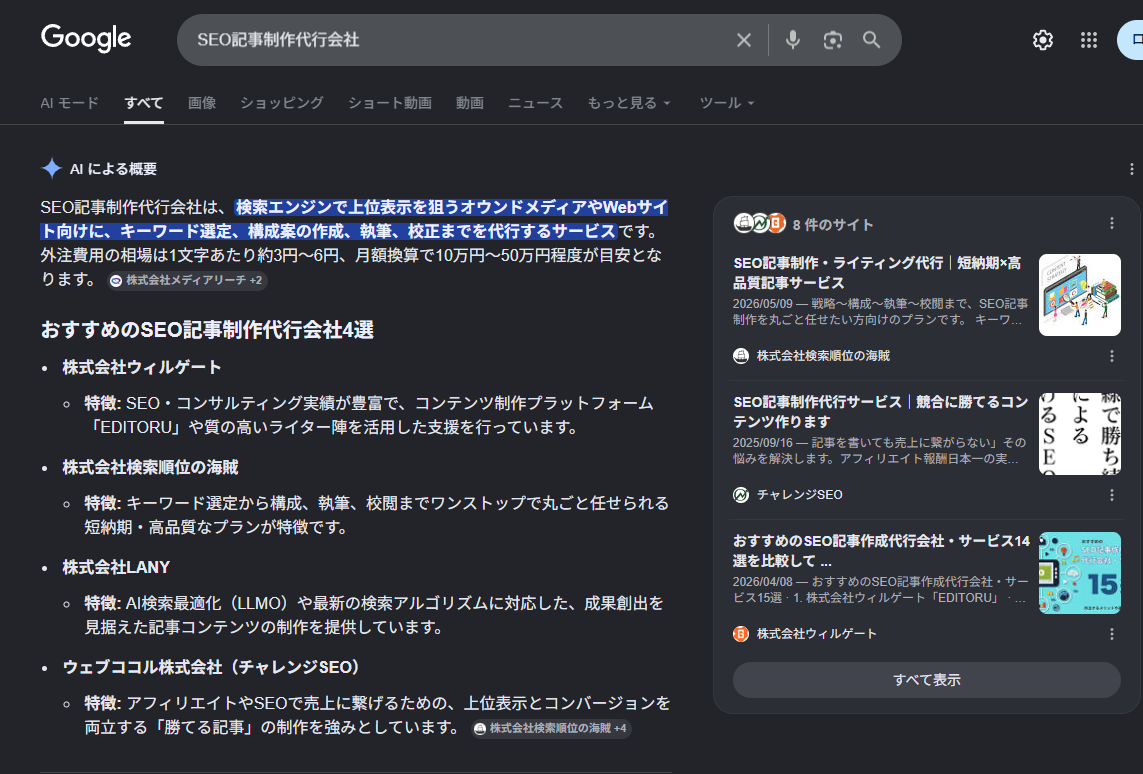Start voice search with microphone icon
This screenshot has width=1143, height=774.
click(793, 40)
